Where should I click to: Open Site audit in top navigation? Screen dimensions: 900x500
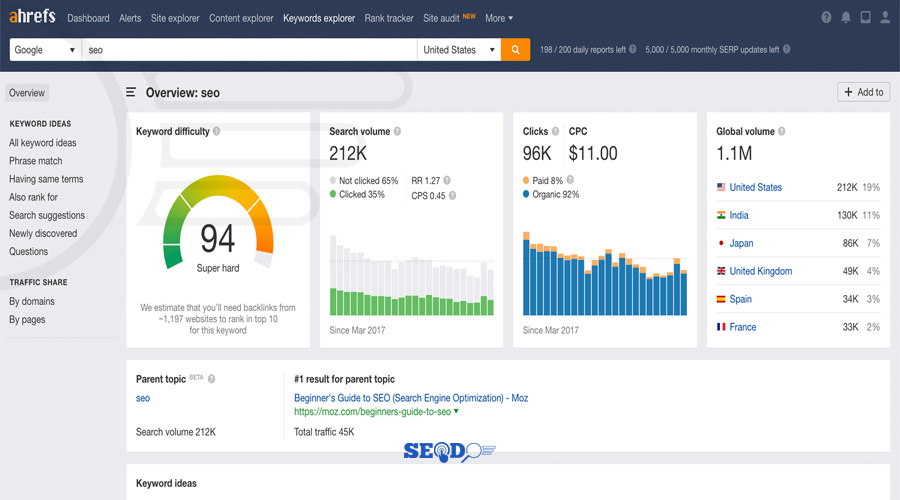[441, 18]
